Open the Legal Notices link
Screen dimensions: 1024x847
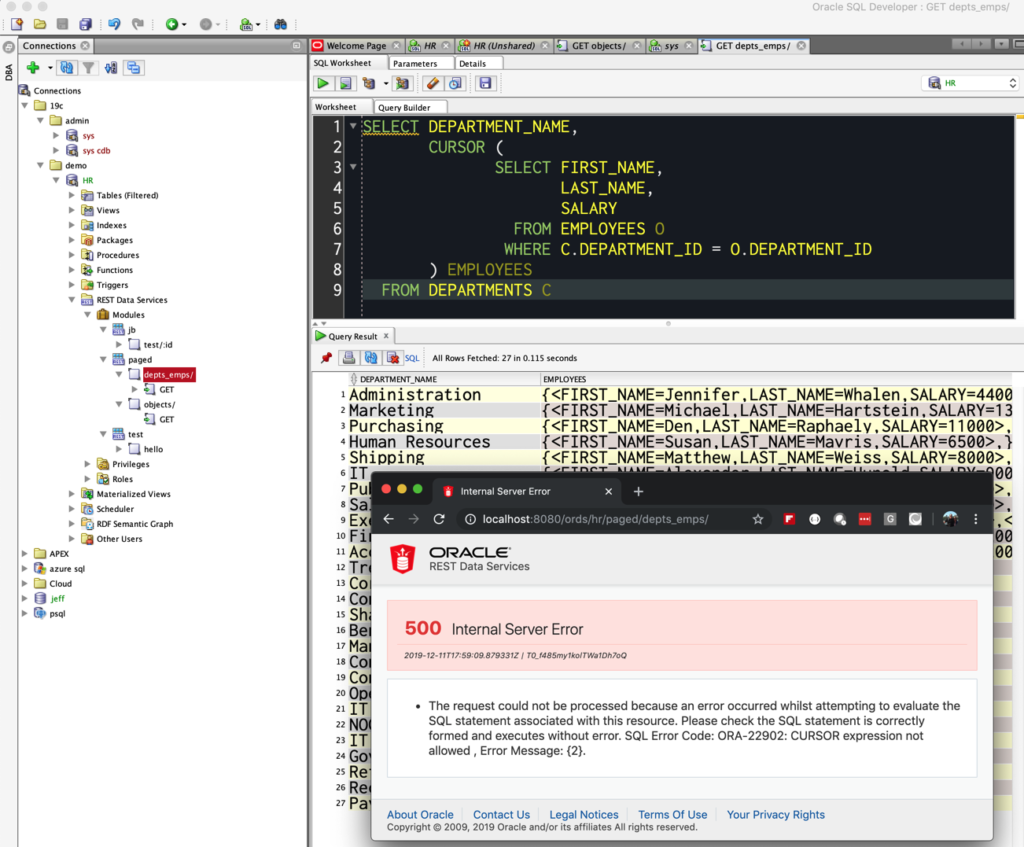(584, 814)
